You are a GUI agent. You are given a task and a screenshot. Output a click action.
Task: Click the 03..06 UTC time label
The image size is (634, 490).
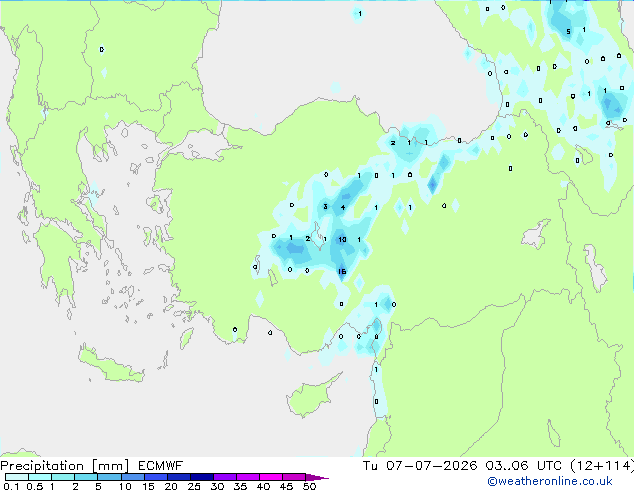point(524,466)
